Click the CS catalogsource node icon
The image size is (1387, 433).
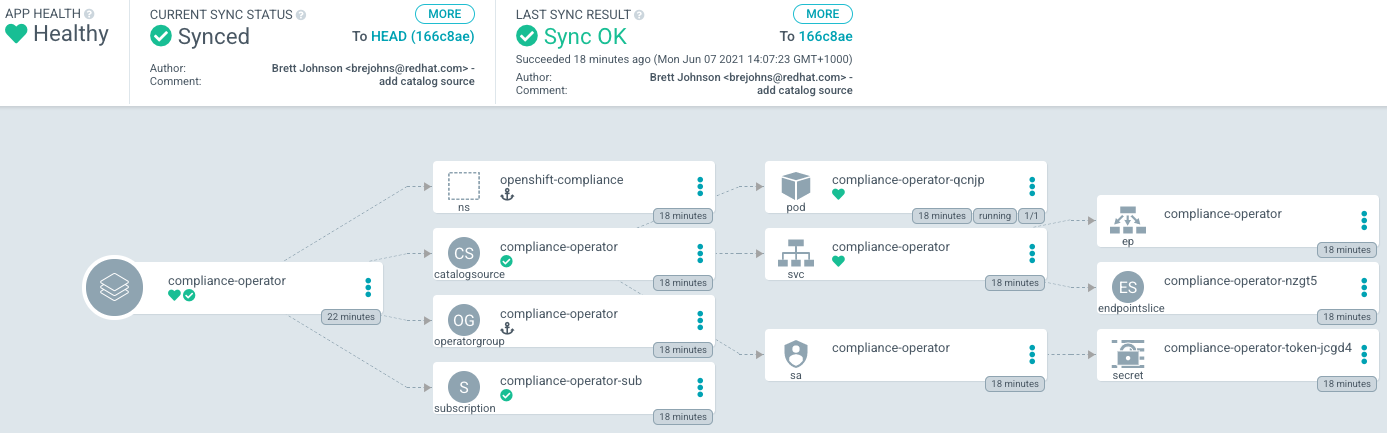pyautogui.click(x=464, y=253)
